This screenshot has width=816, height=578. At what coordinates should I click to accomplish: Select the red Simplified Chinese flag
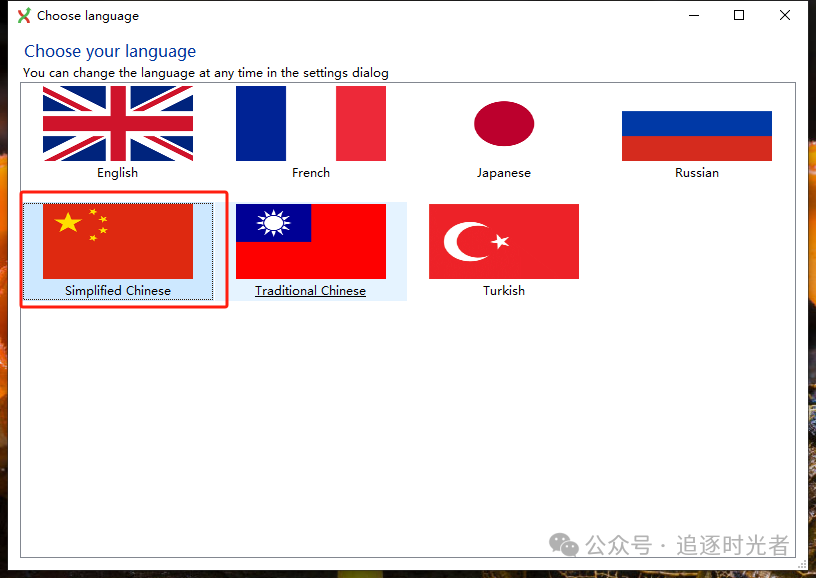tap(118, 241)
